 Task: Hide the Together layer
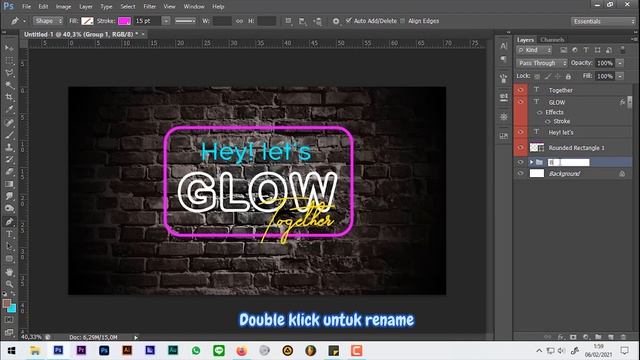(x=520, y=90)
